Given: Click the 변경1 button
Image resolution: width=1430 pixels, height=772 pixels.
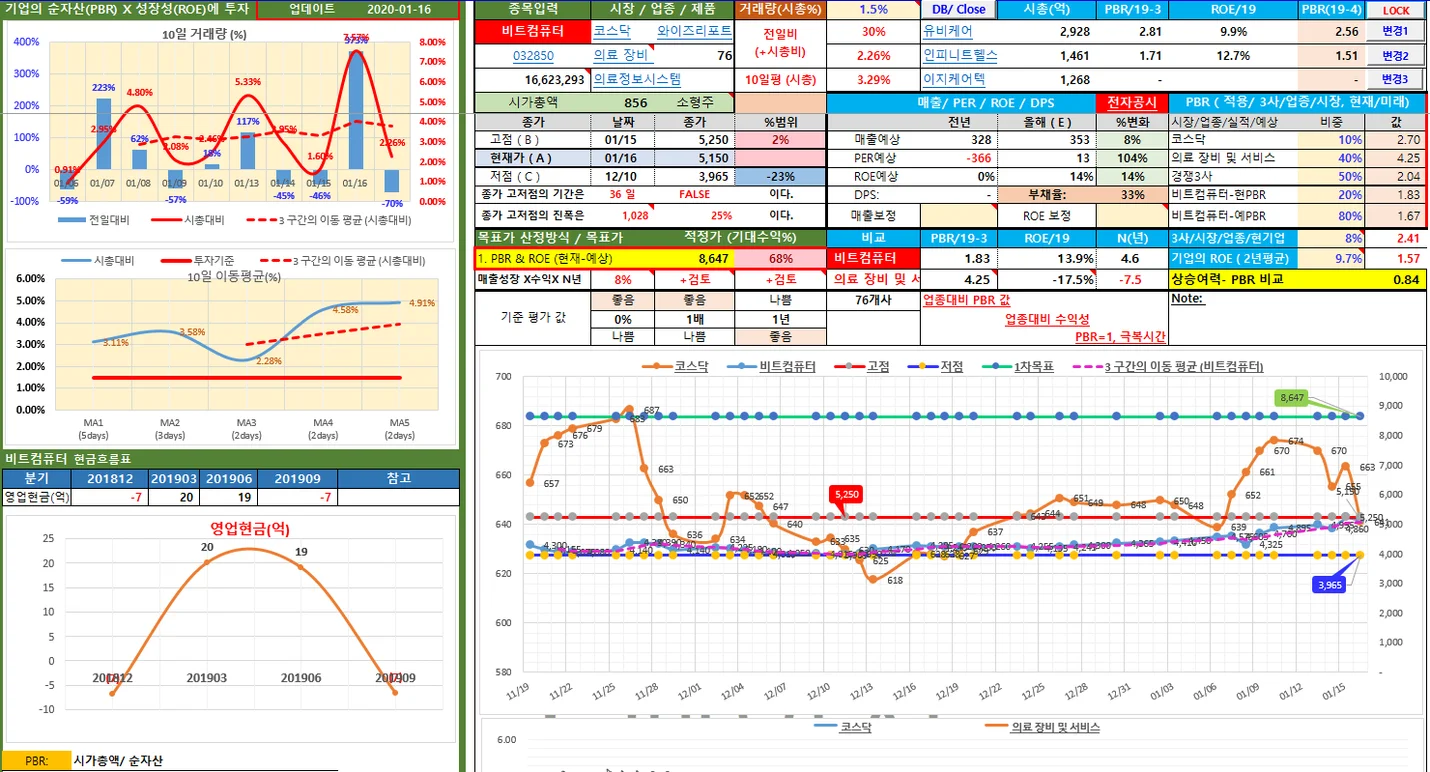Looking at the screenshot, I should (1394, 32).
